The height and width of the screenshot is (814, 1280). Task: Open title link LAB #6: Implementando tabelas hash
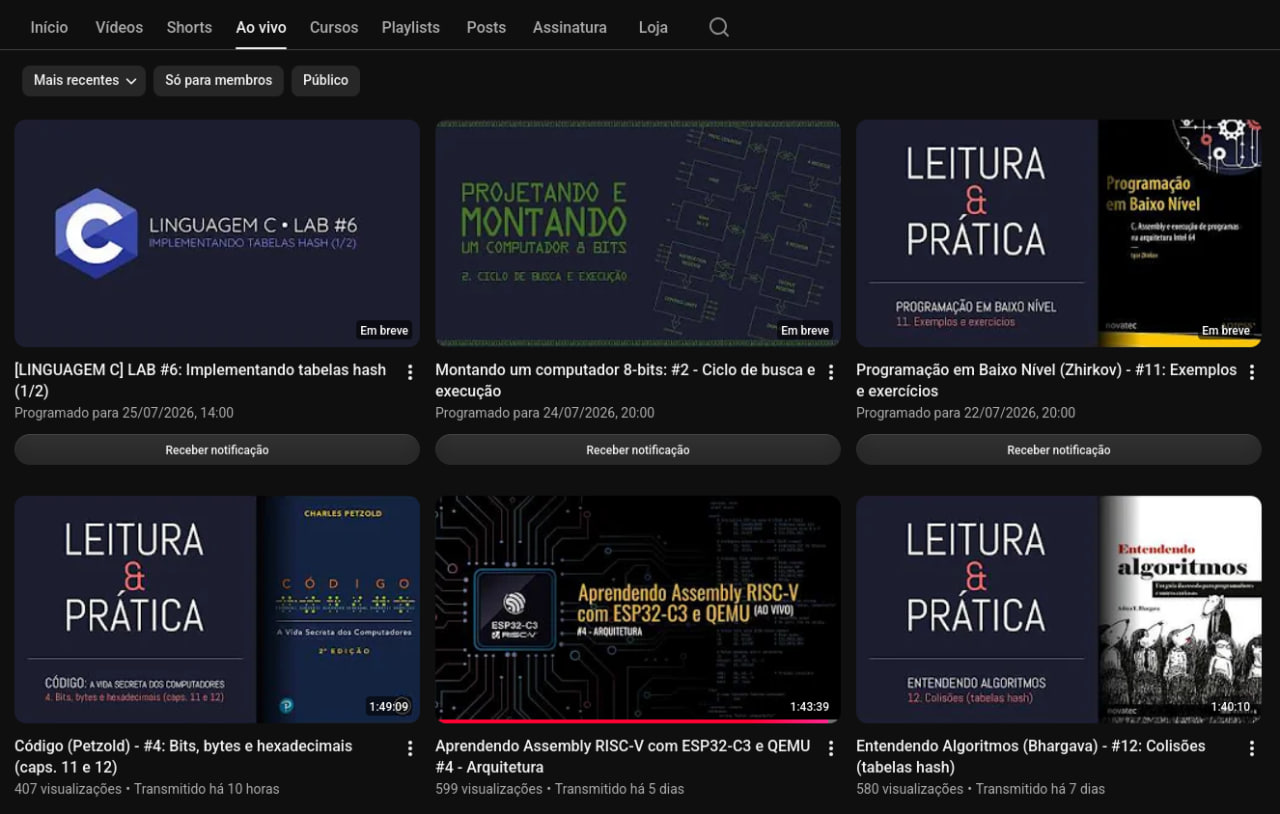(200, 380)
